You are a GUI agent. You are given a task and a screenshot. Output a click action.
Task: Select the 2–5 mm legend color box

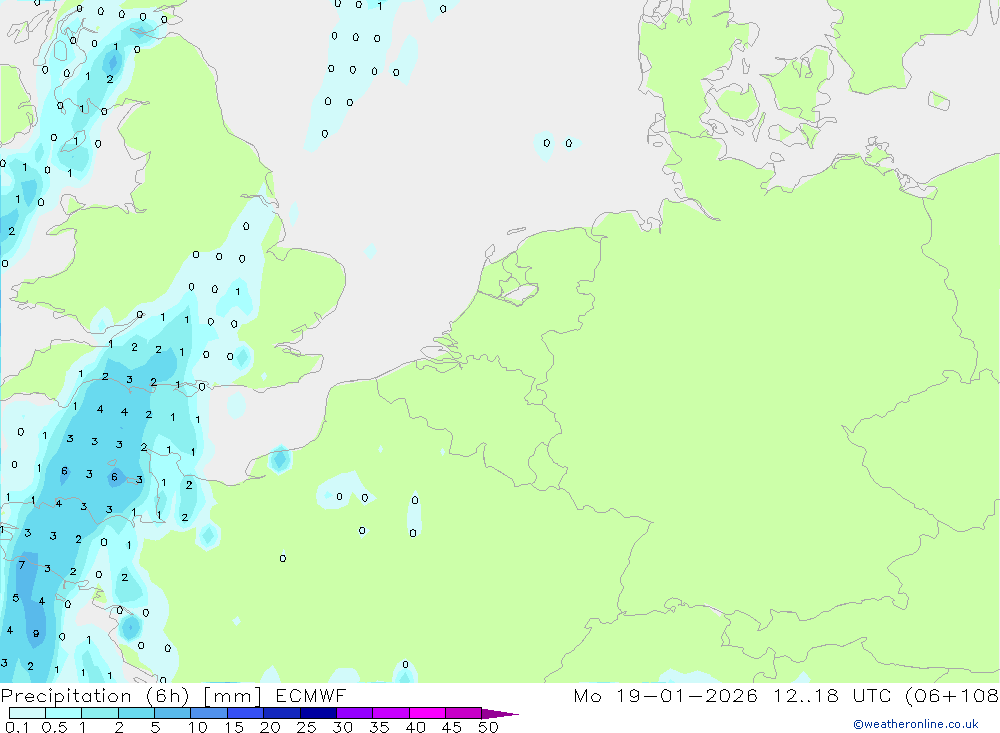pyautogui.click(x=136, y=713)
